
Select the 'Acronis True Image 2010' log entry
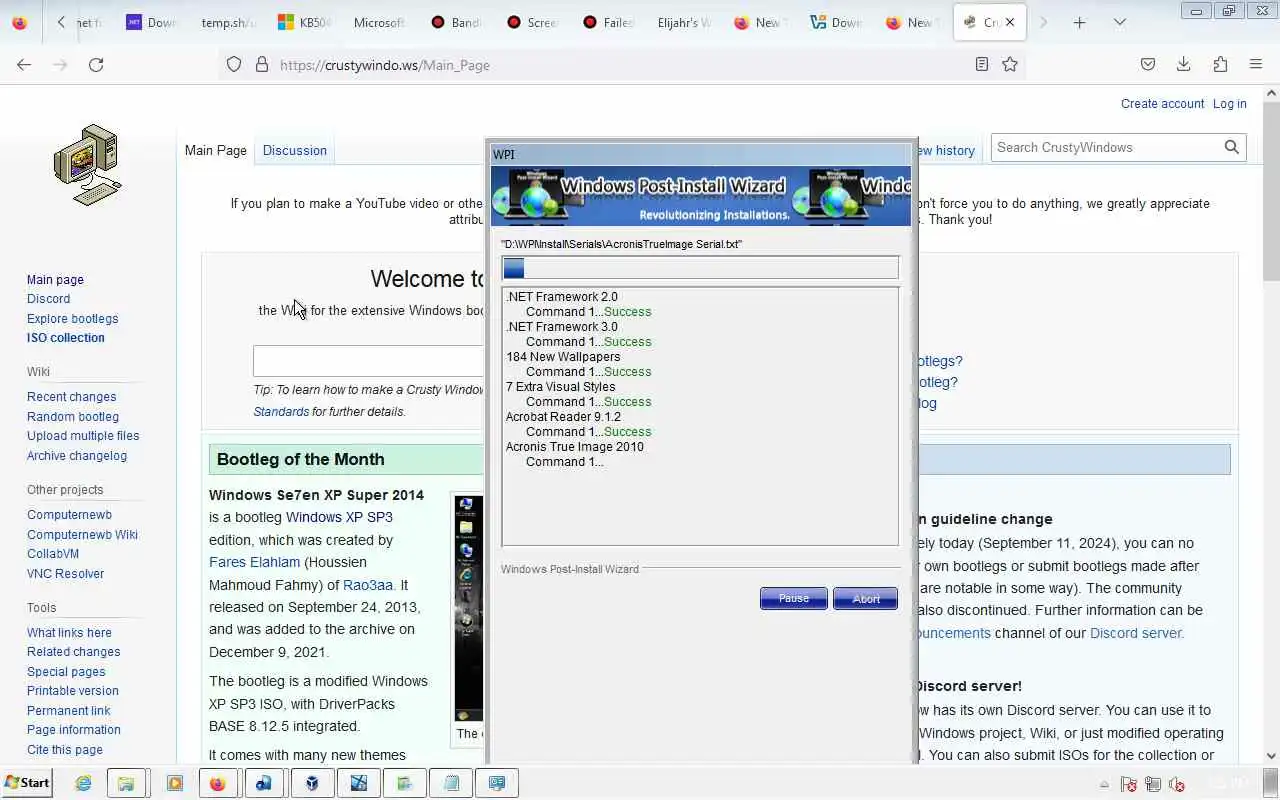pyautogui.click(x=574, y=447)
